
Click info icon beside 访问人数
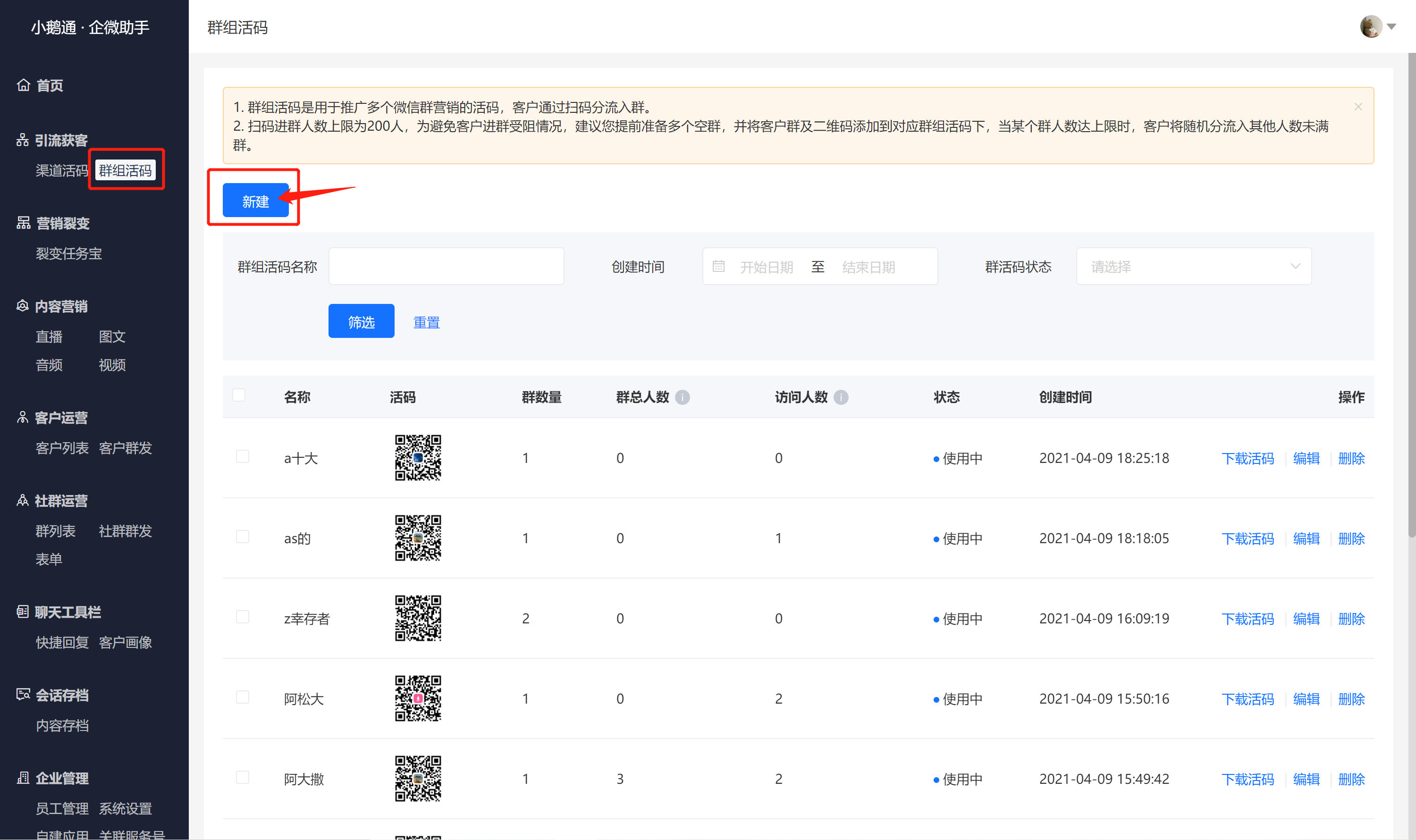click(x=841, y=397)
